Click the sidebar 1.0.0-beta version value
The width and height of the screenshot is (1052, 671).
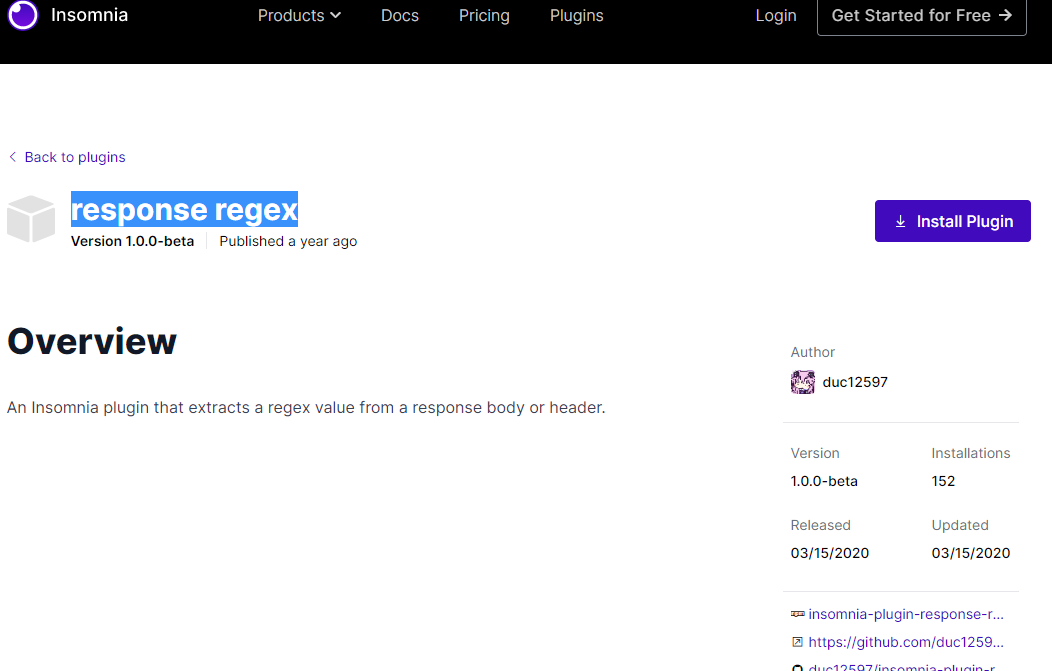point(824,481)
